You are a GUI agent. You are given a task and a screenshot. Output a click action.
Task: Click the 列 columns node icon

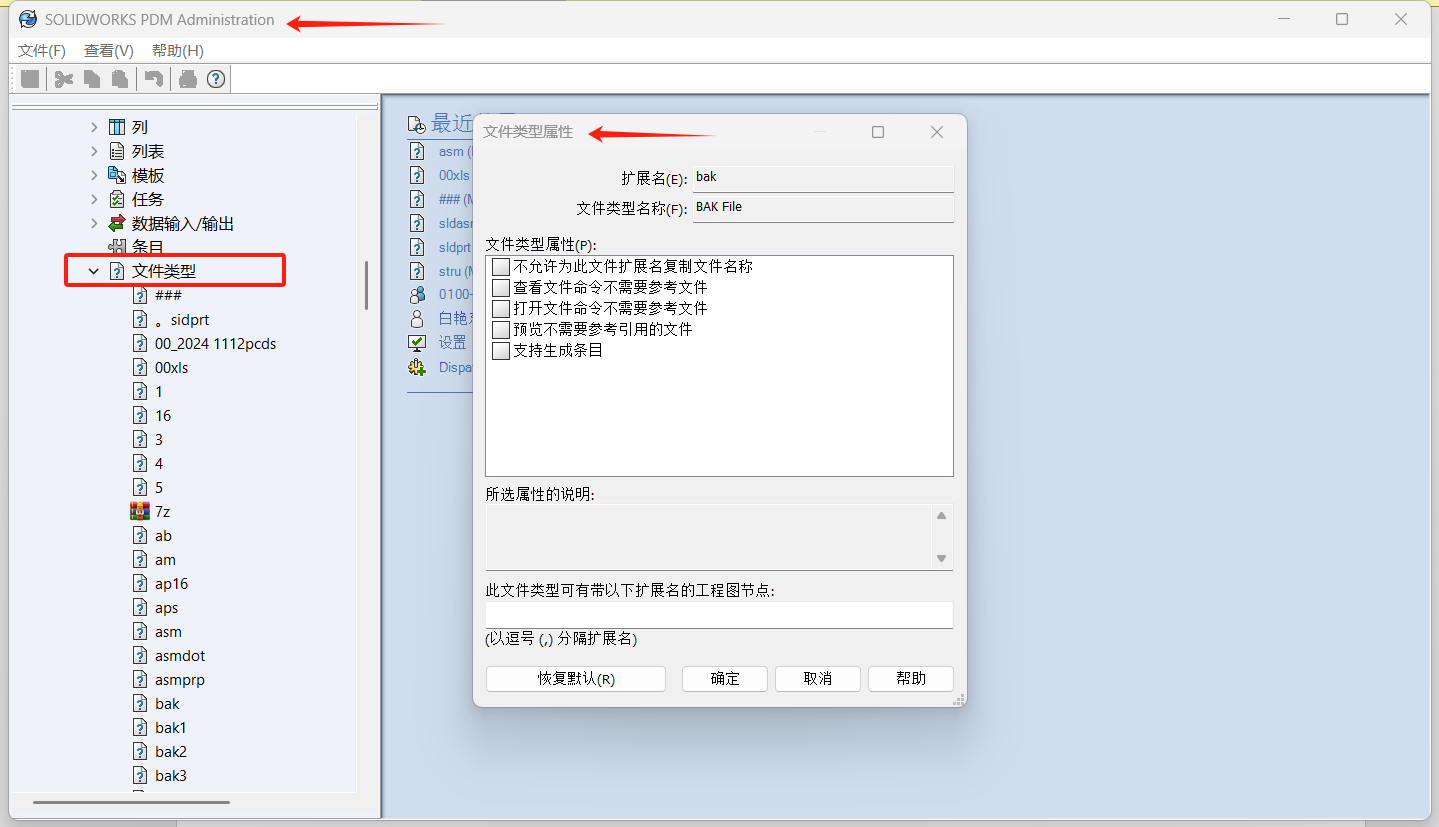[117, 127]
